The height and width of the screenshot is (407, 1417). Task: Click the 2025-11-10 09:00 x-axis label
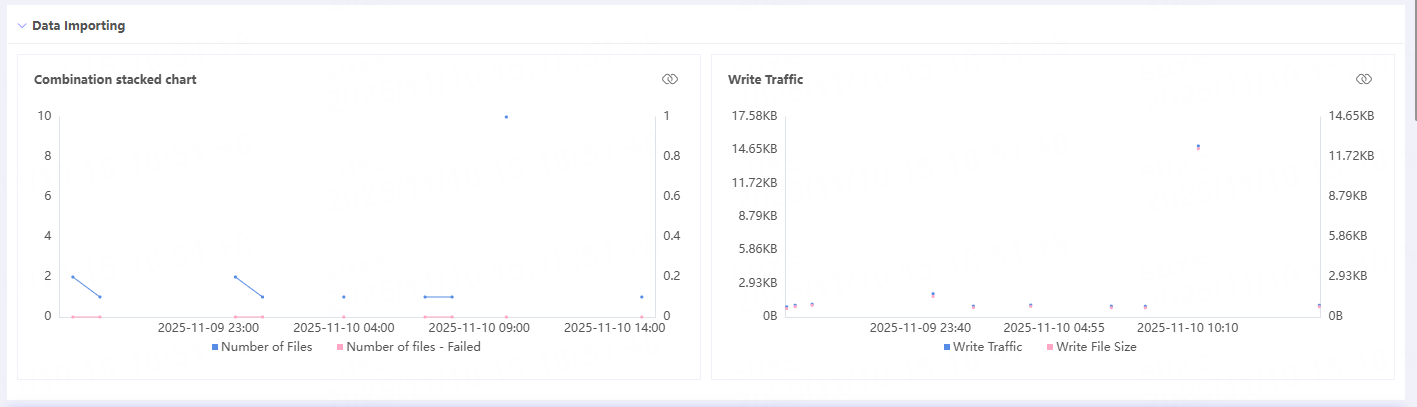point(478,327)
